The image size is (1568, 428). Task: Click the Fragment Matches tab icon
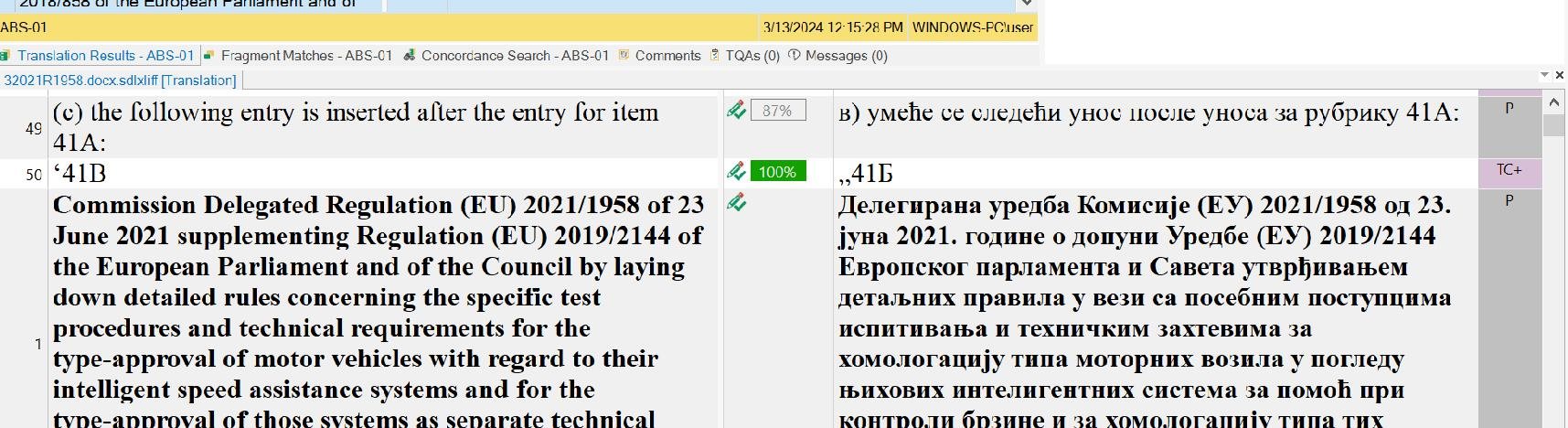pyautogui.click(x=209, y=55)
